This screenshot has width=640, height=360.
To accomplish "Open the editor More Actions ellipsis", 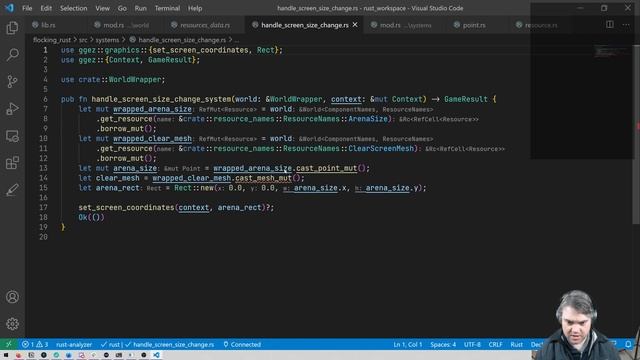I will (x=626, y=24).
